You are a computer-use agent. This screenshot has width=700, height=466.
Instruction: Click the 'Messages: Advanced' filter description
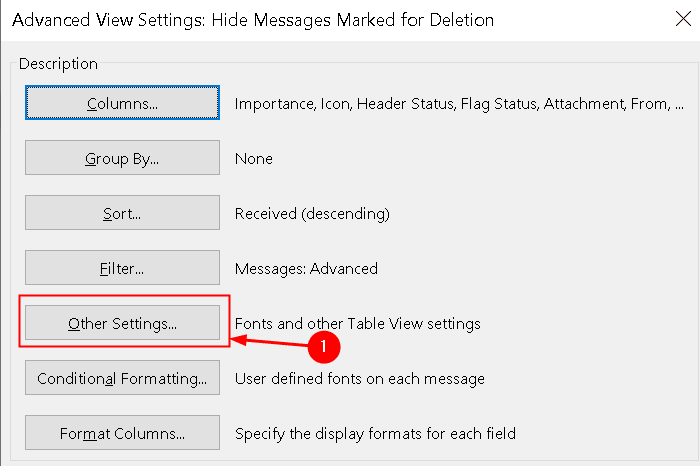(x=306, y=269)
